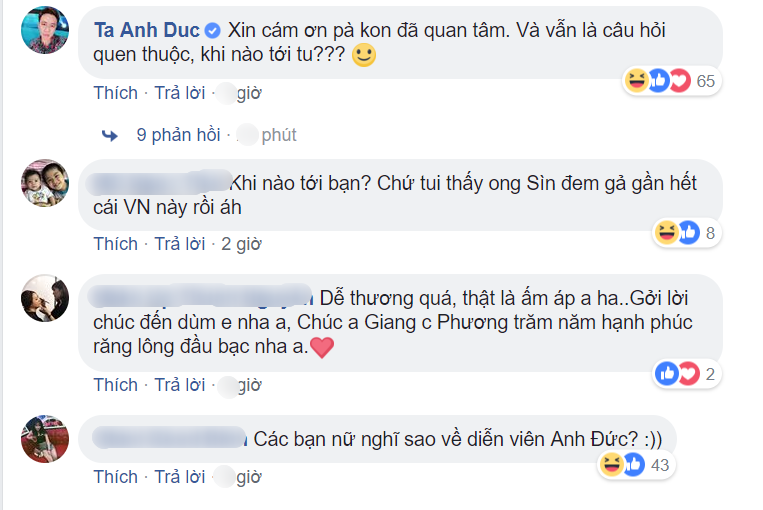The image size is (763, 510).
Task: Open the third commenter's makeup photo avatar
Action: pos(45,298)
